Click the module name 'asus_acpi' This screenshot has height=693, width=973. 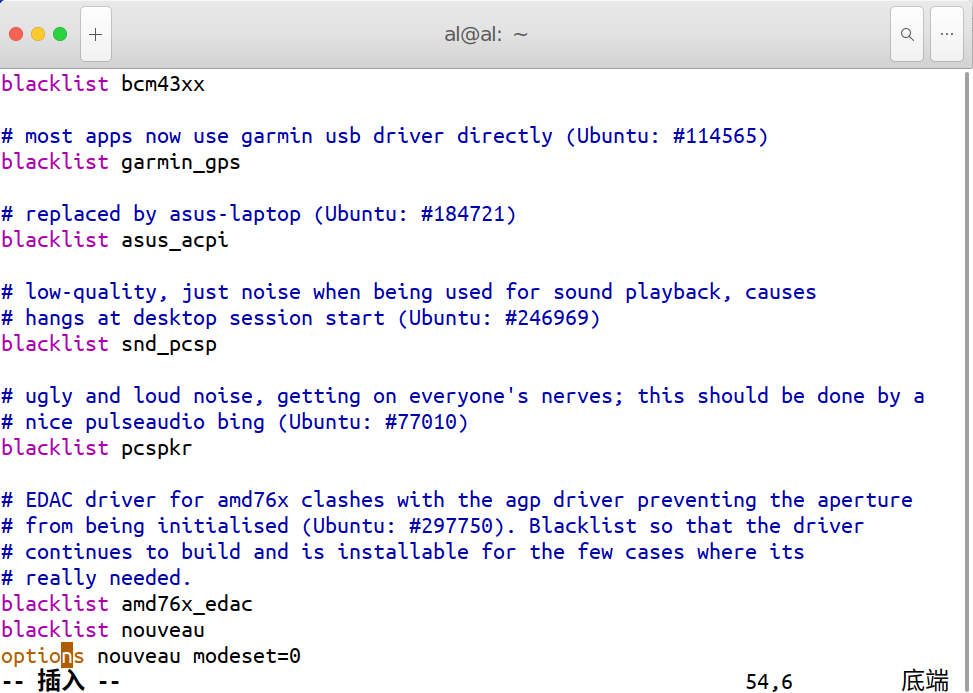pyautogui.click(x=175, y=240)
